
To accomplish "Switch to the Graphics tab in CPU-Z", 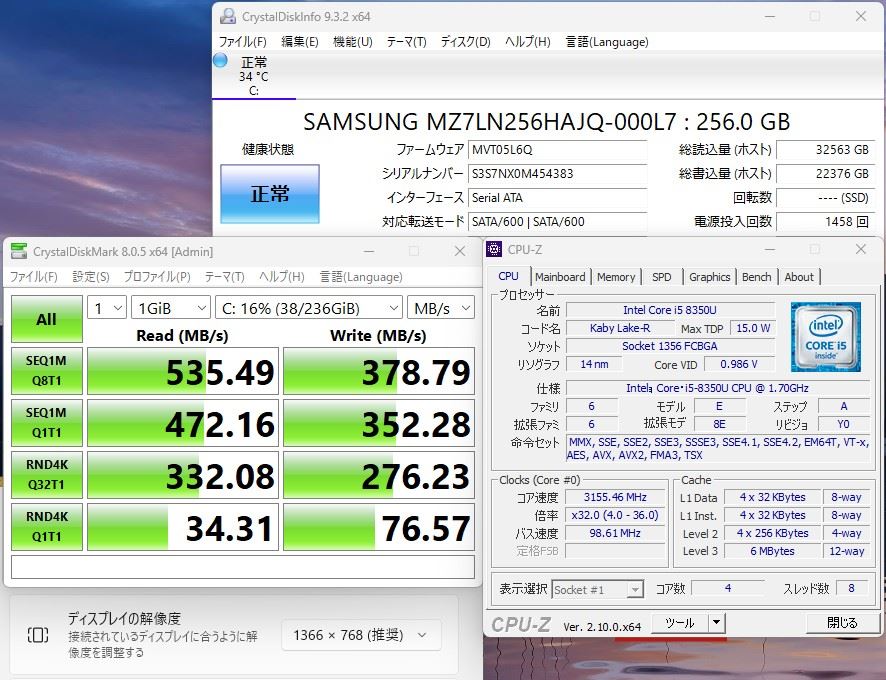I will tap(710, 276).
